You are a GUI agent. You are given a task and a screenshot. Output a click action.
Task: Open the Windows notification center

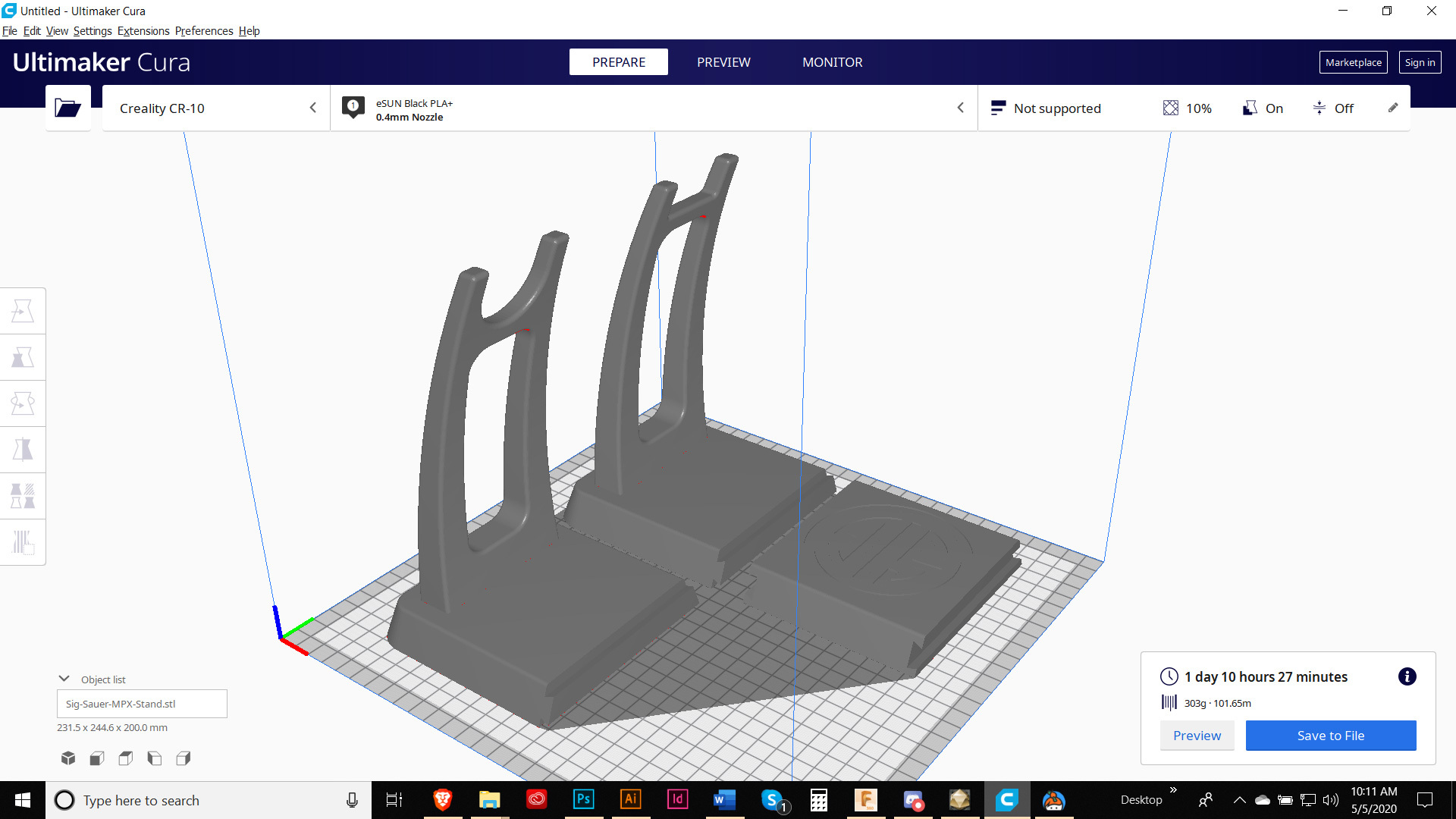1425,800
